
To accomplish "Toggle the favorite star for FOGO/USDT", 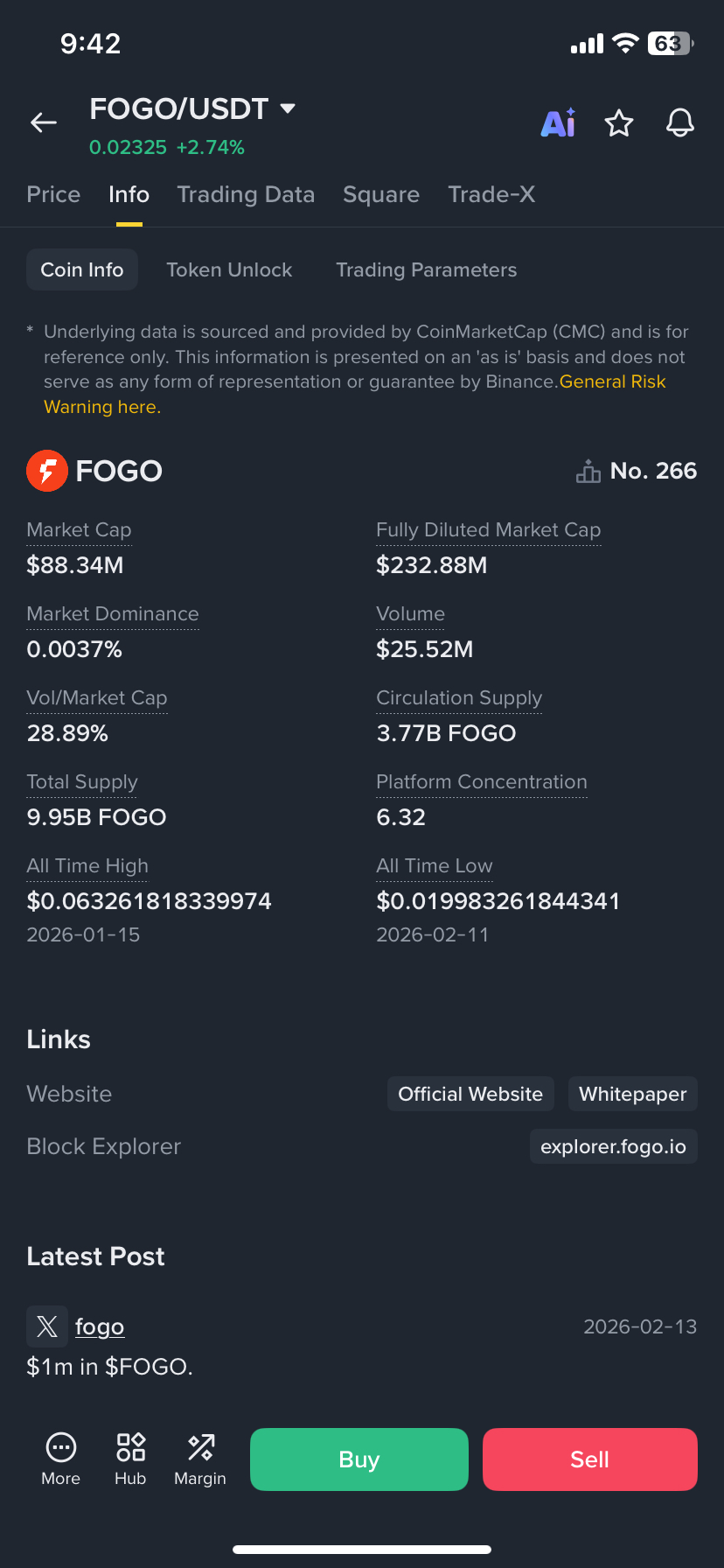I will (x=619, y=123).
